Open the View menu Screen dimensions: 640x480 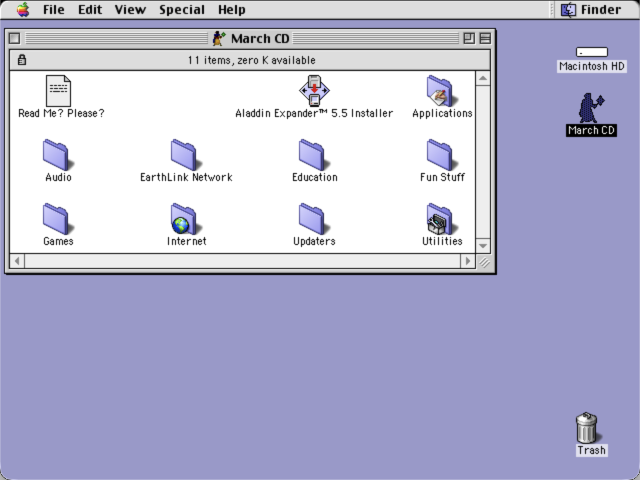(130, 9)
